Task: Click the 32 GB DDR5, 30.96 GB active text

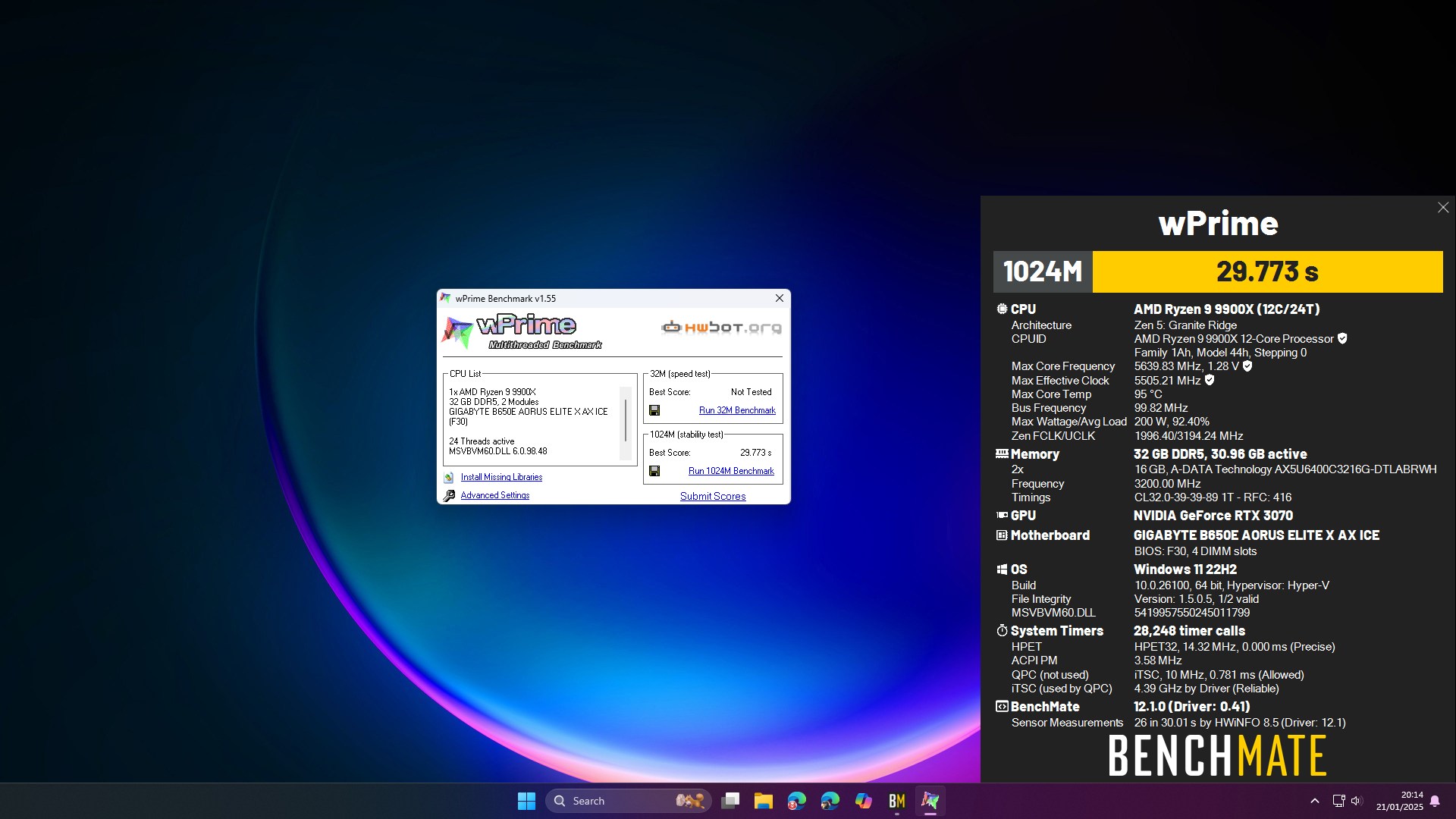Action: point(1220,453)
